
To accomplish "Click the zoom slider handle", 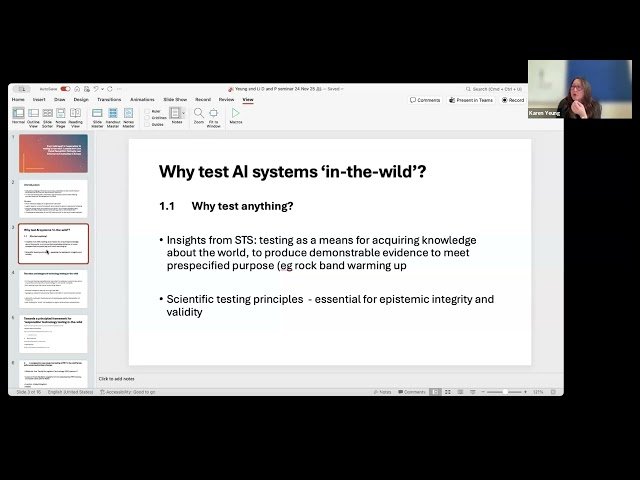I will (505, 392).
